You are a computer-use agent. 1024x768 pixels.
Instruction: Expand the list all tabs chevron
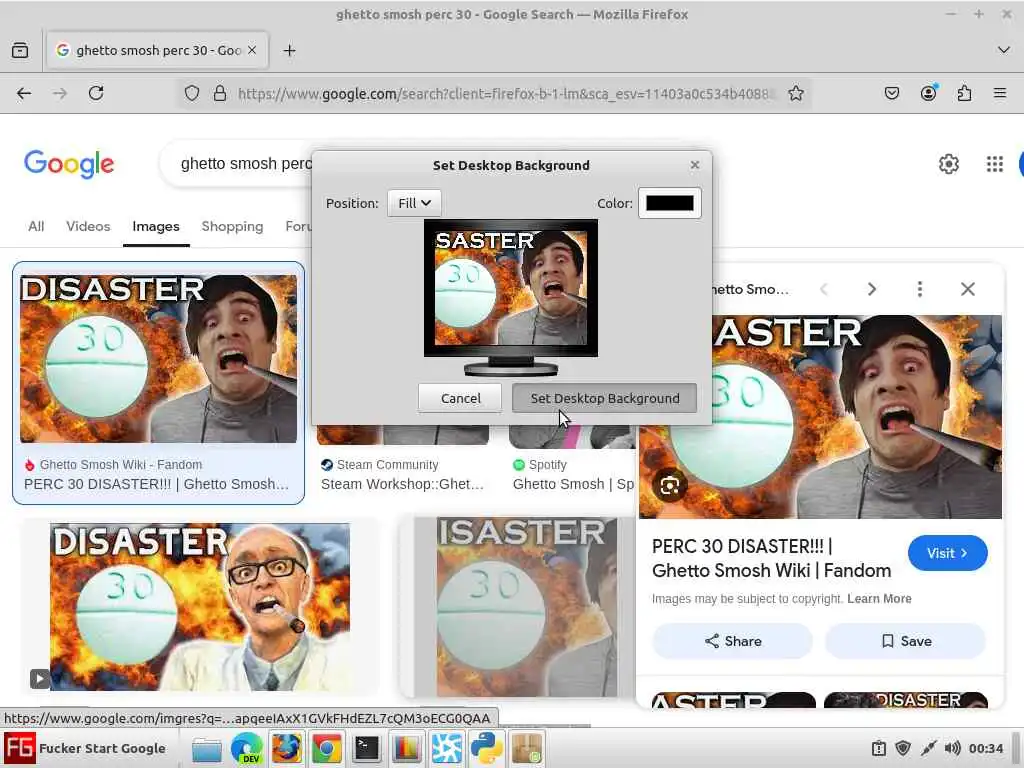(x=1004, y=50)
